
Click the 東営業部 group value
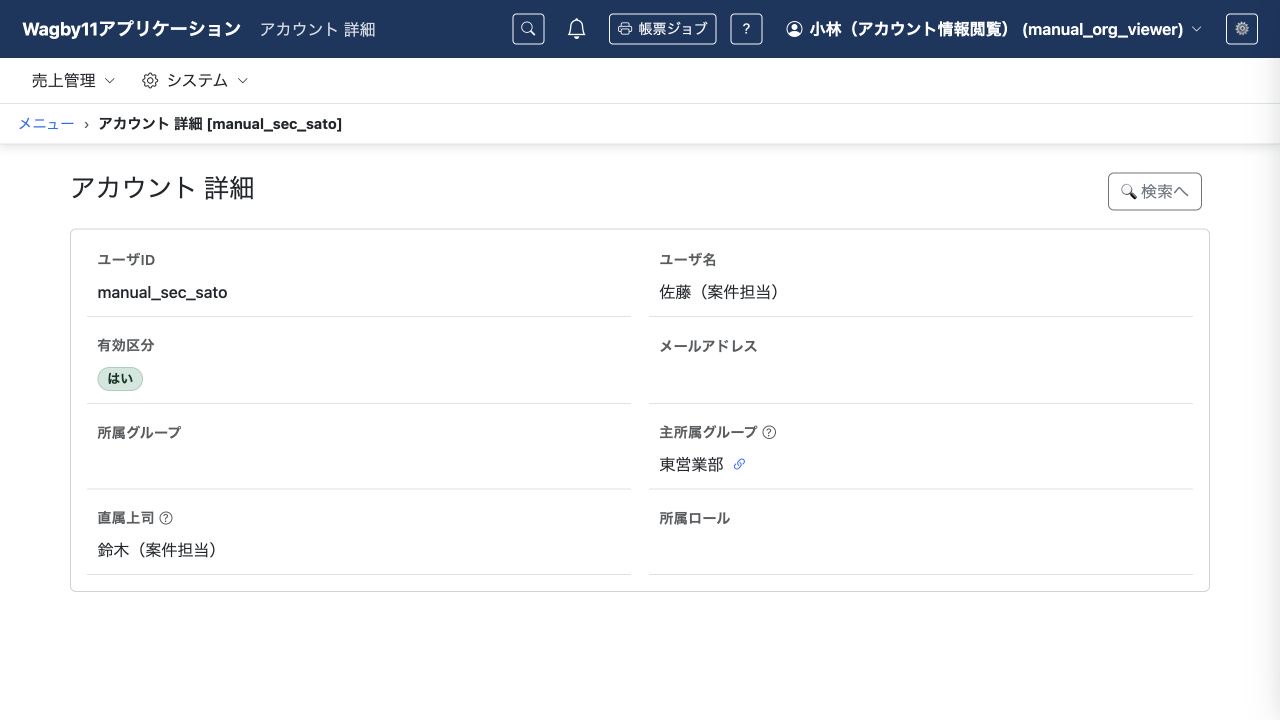691,465
